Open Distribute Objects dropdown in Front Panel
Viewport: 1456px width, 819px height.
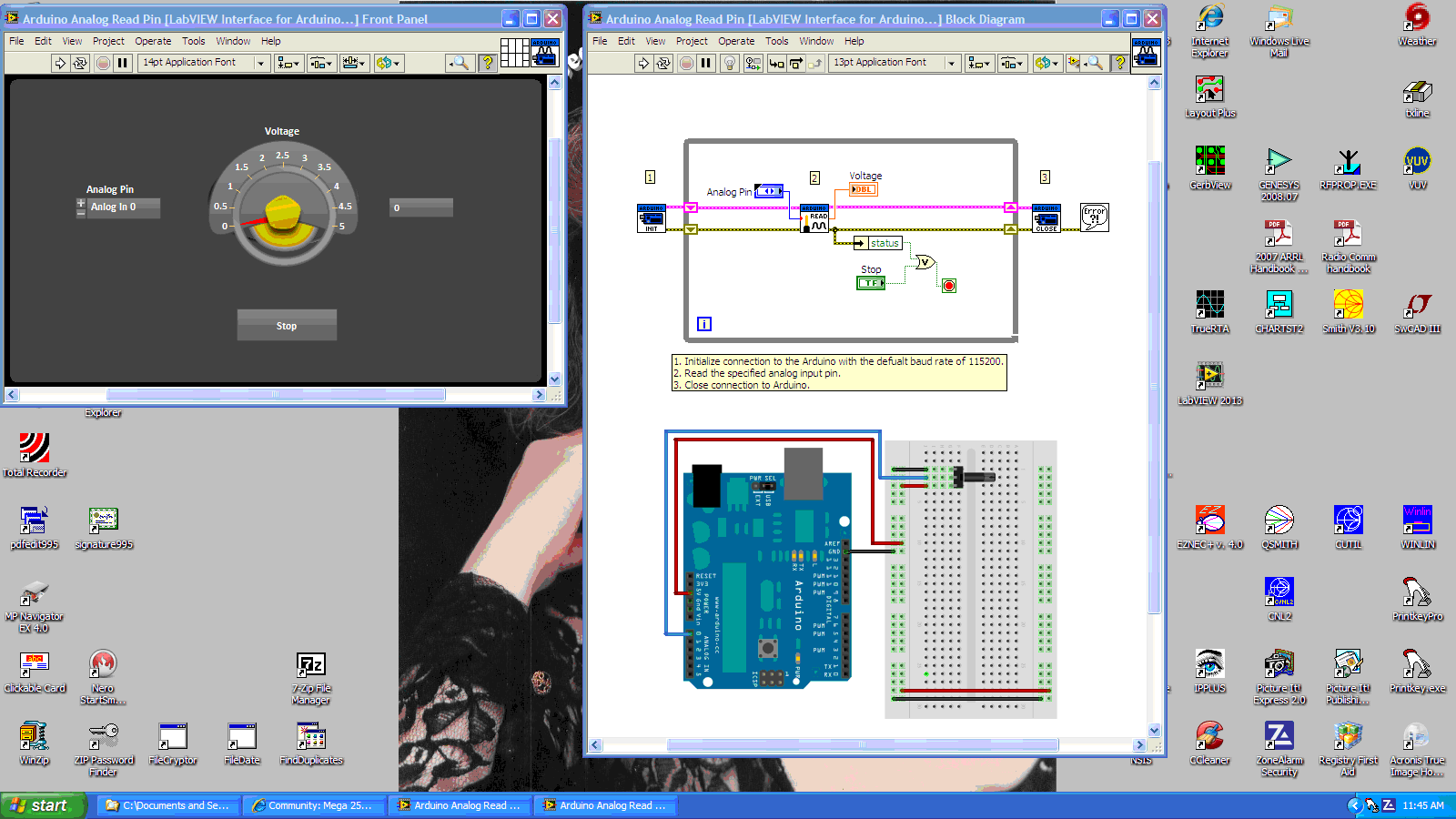[321, 63]
